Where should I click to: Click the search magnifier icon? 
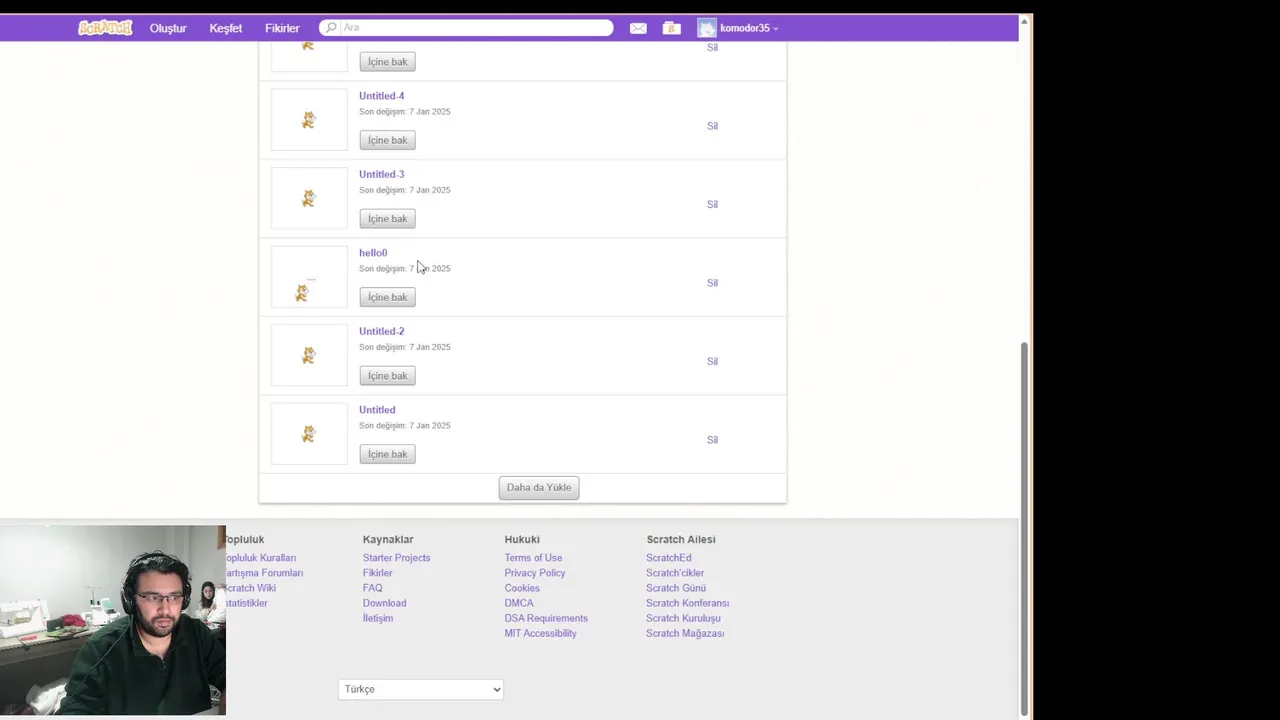pos(331,28)
